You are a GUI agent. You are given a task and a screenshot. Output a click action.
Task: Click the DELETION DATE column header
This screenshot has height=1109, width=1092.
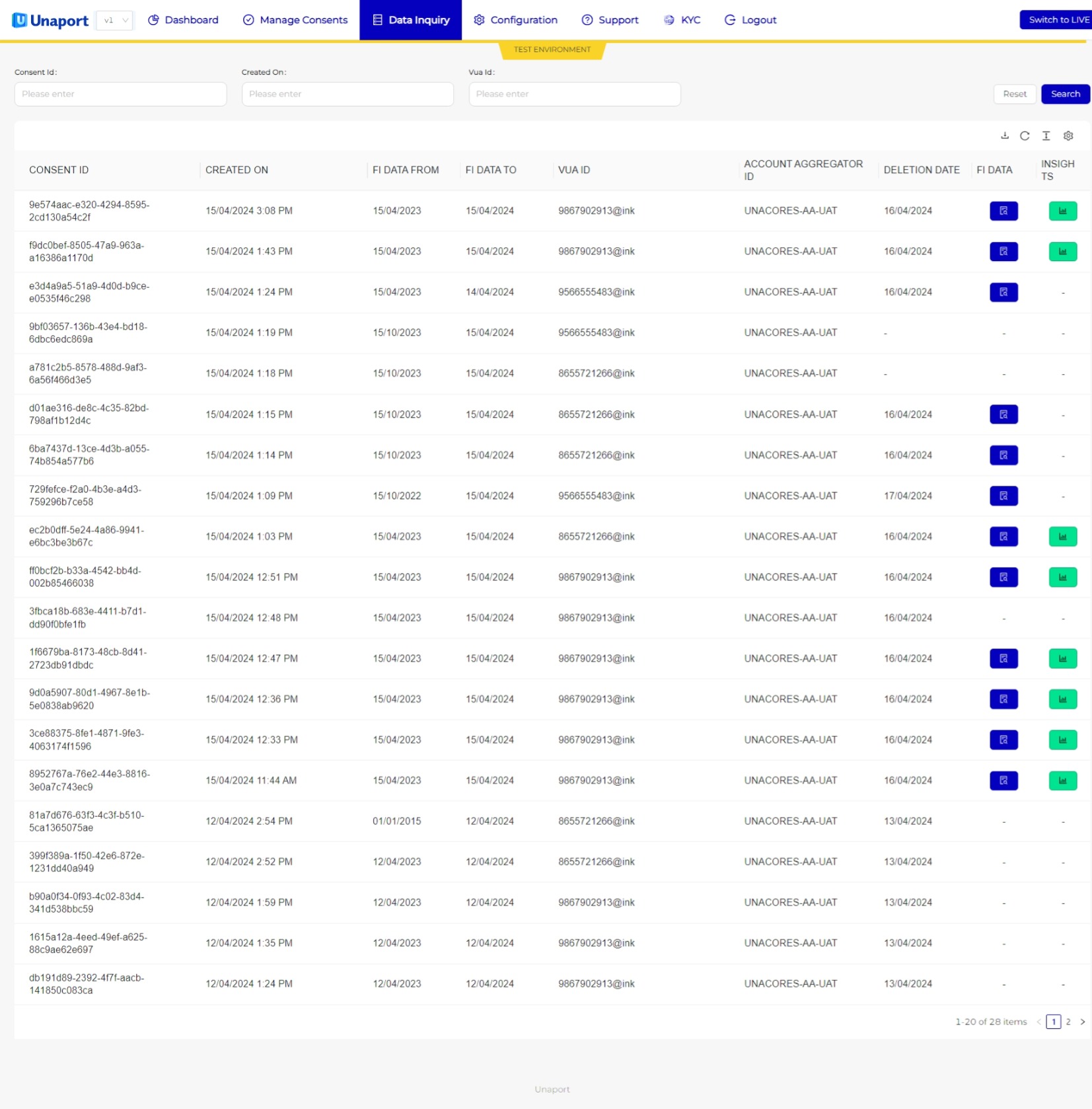pyautogui.click(x=921, y=170)
